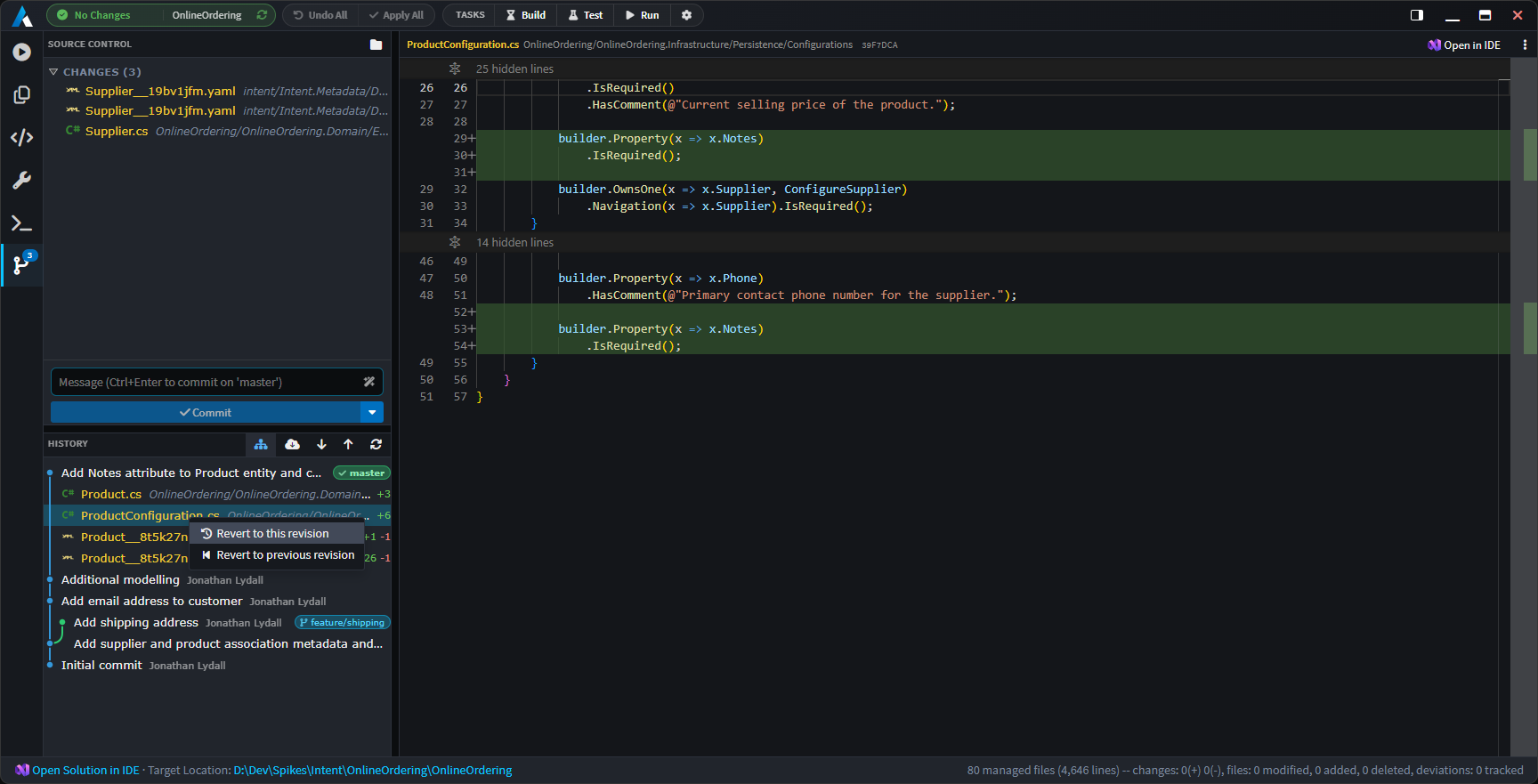Click the feature/shipping branch badge
1538x784 pixels.
pos(343,622)
